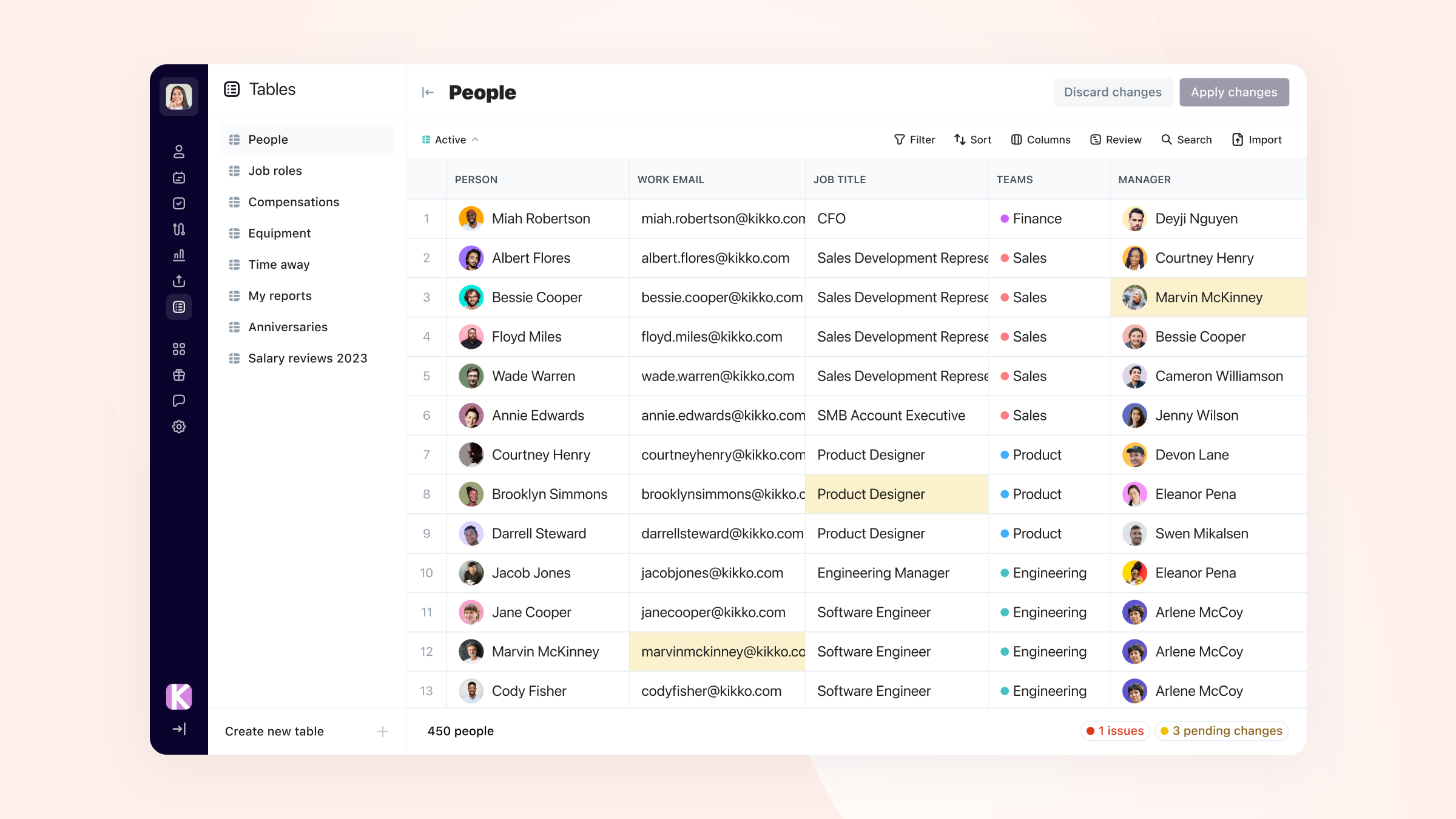Click the 3 pending changes badge
The image size is (1456, 819).
tap(1221, 730)
